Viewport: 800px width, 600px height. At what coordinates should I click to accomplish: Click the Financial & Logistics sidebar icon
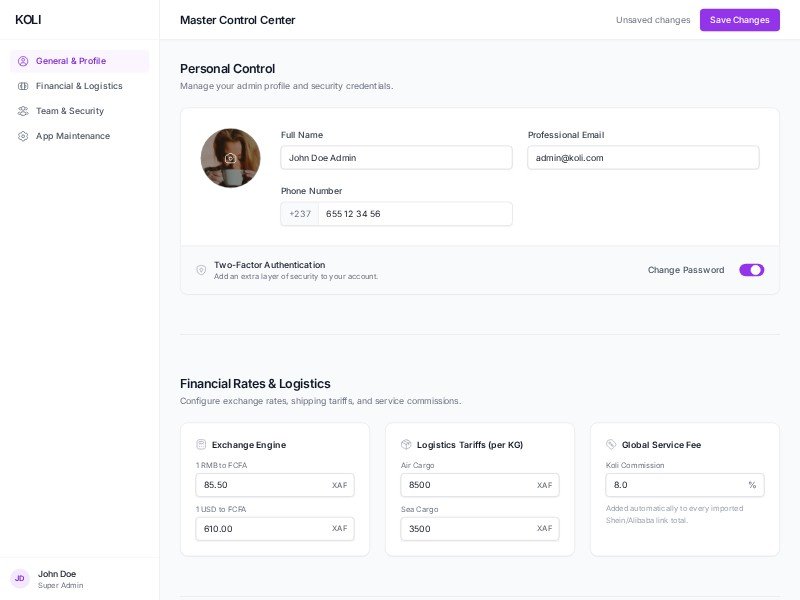click(x=23, y=86)
